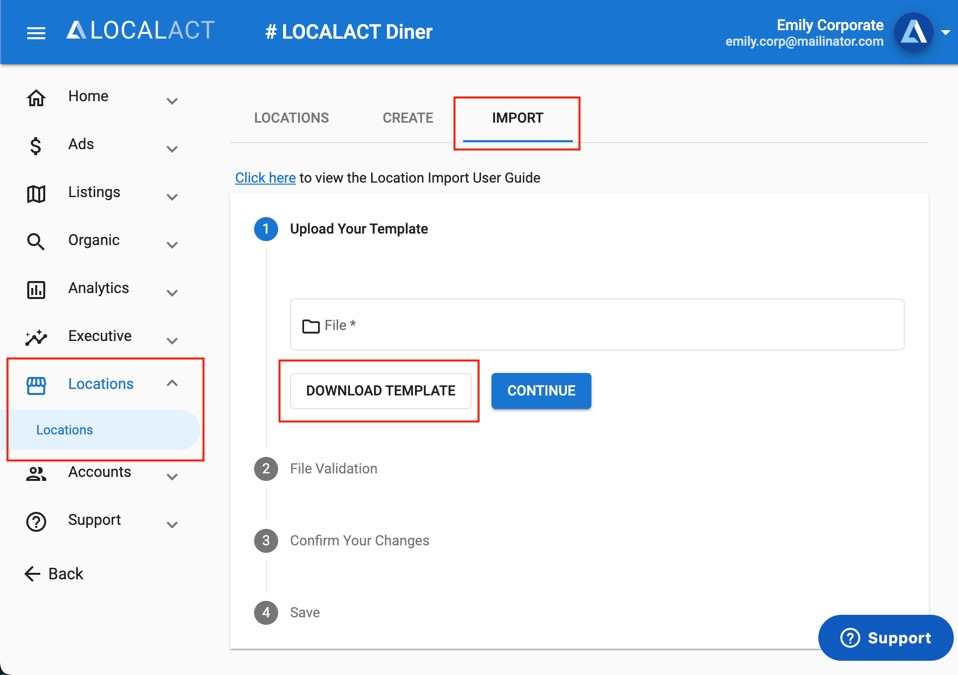This screenshot has width=958, height=675.
Task: Expand the Support menu chevron
Action: point(172,524)
